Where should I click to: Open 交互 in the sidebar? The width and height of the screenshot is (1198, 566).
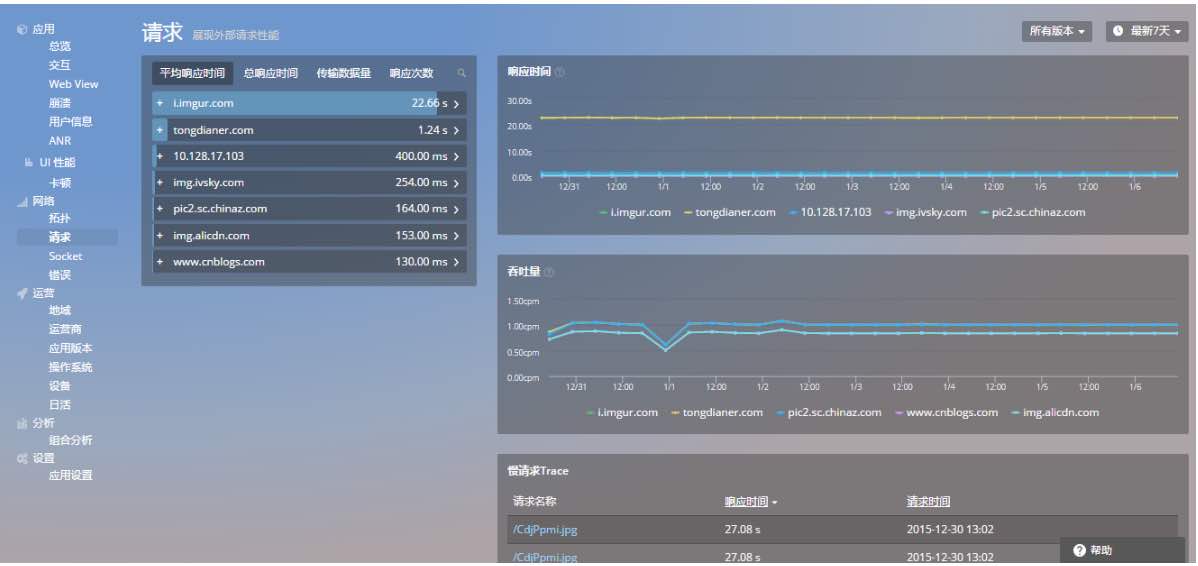click(60, 65)
